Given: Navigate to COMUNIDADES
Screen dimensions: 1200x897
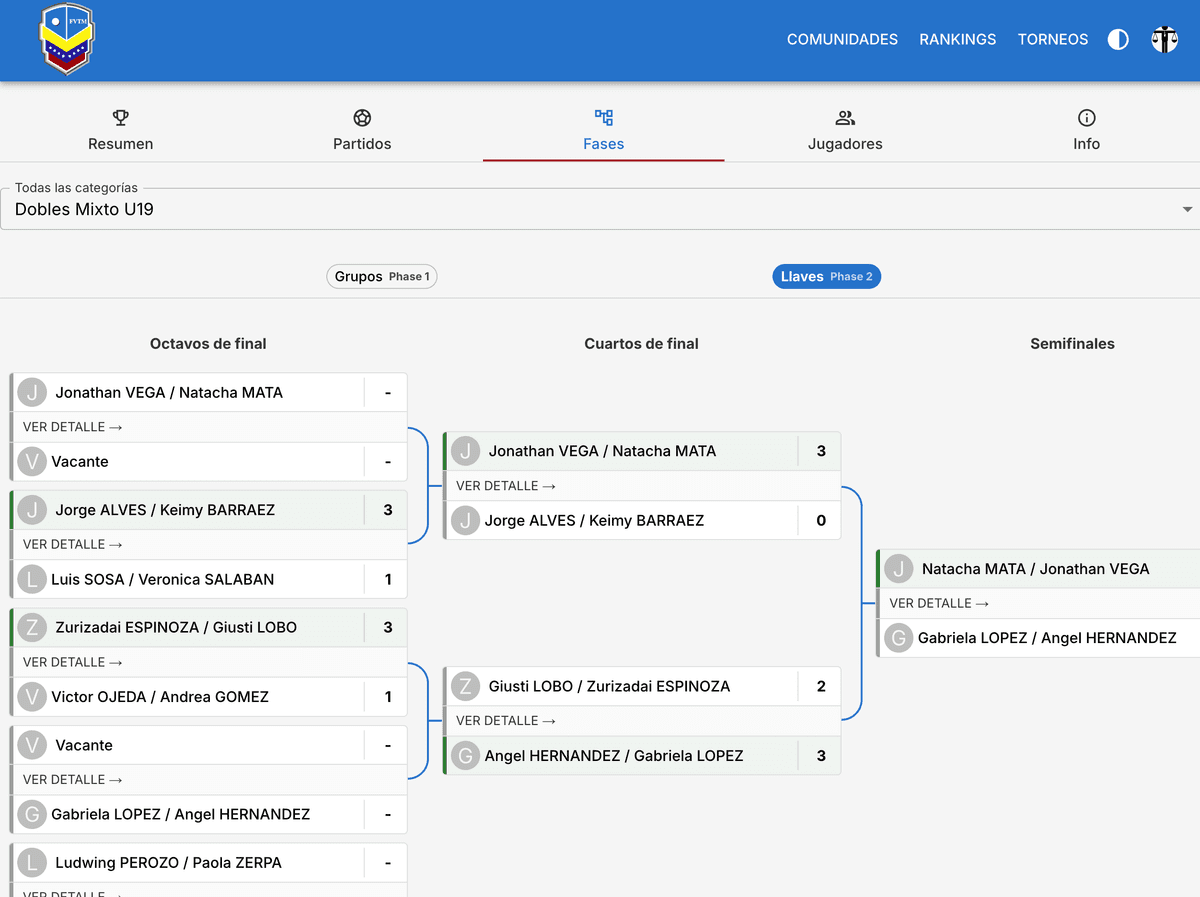Looking at the screenshot, I should tap(842, 40).
